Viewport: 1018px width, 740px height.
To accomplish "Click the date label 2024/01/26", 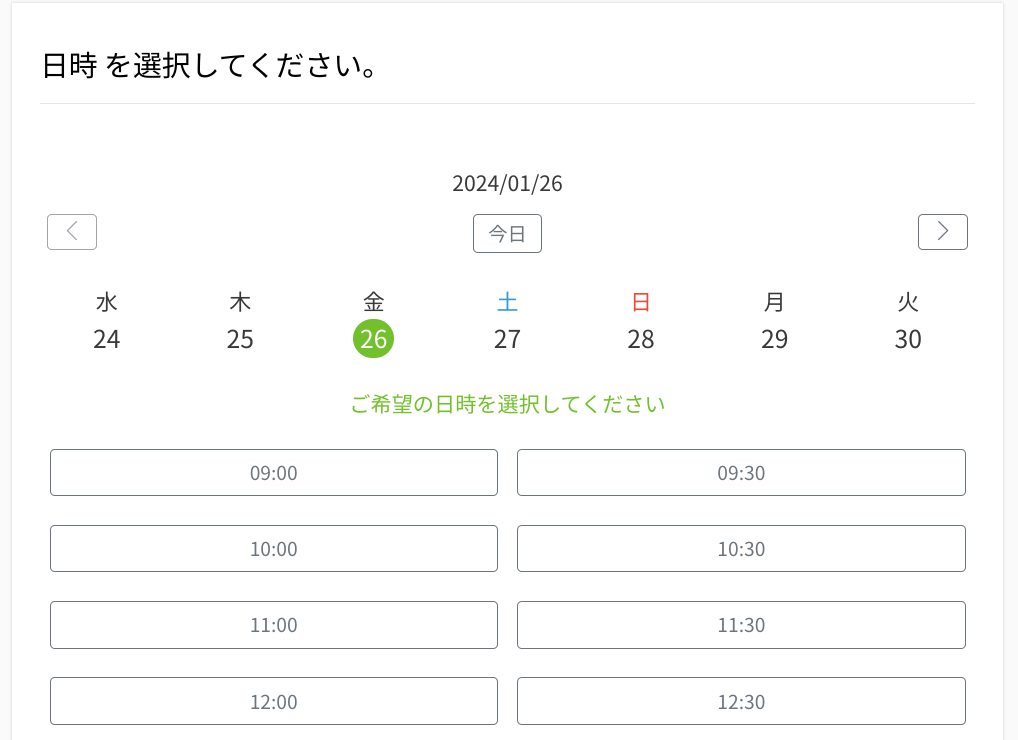I will (507, 183).
